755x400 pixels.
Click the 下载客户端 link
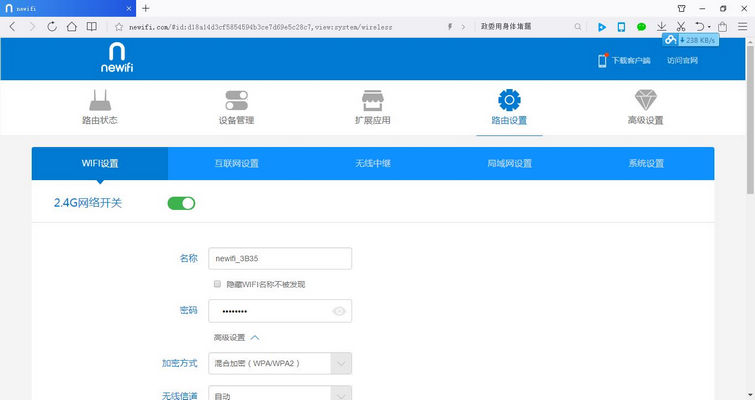631,60
